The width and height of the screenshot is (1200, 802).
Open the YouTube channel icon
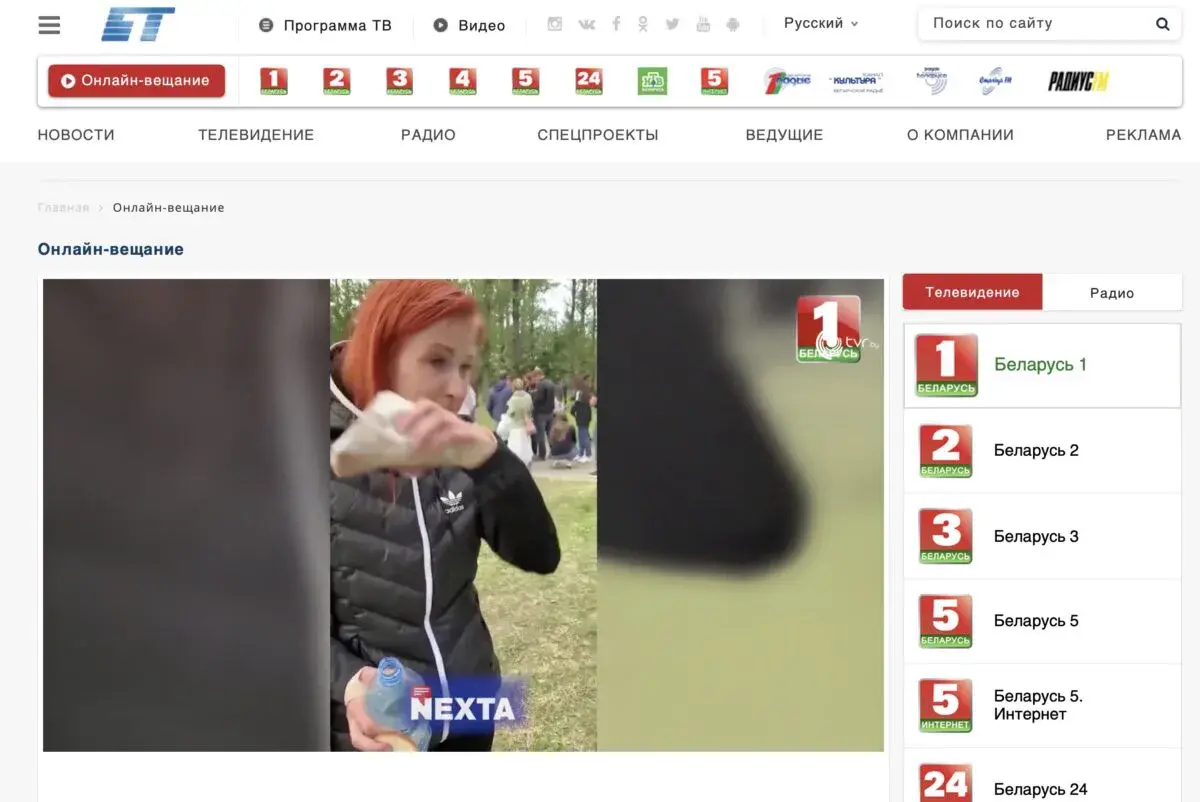[703, 24]
